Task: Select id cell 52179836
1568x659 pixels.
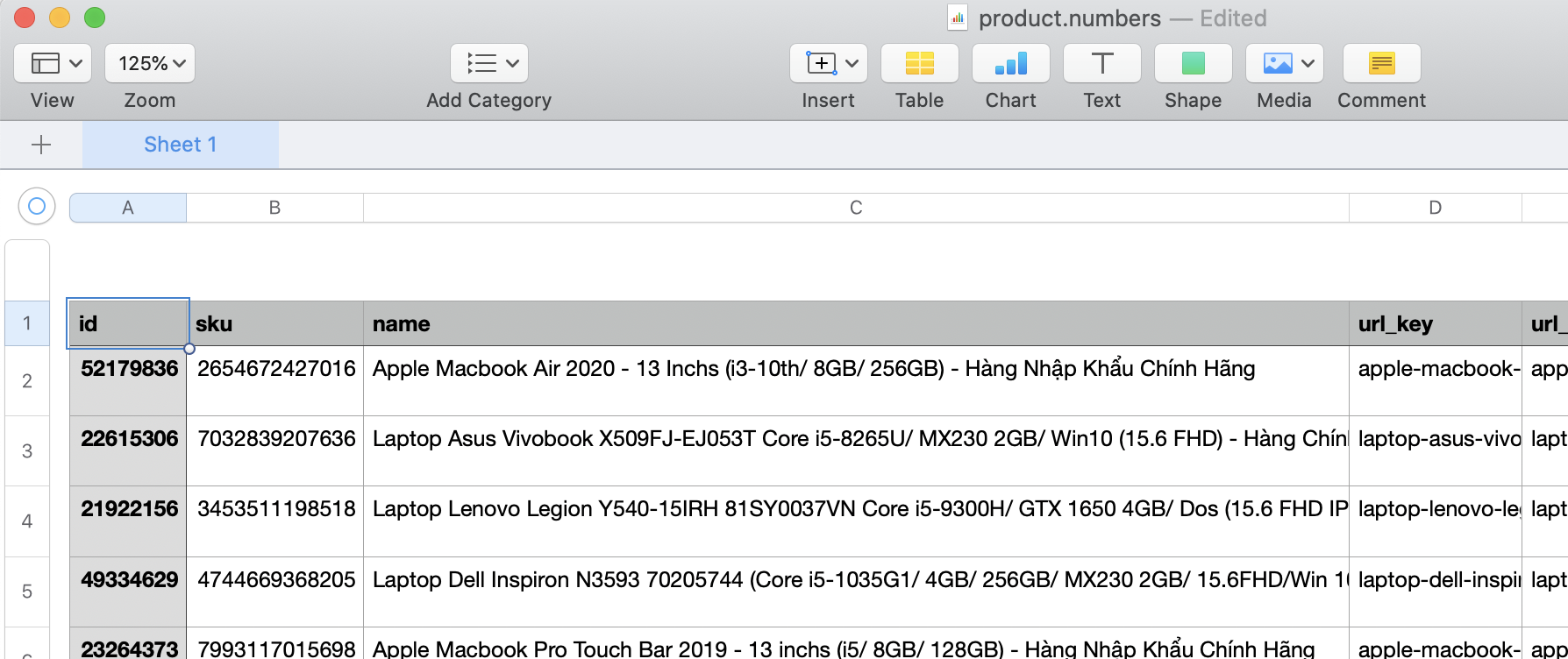Action: click(128, 381)
